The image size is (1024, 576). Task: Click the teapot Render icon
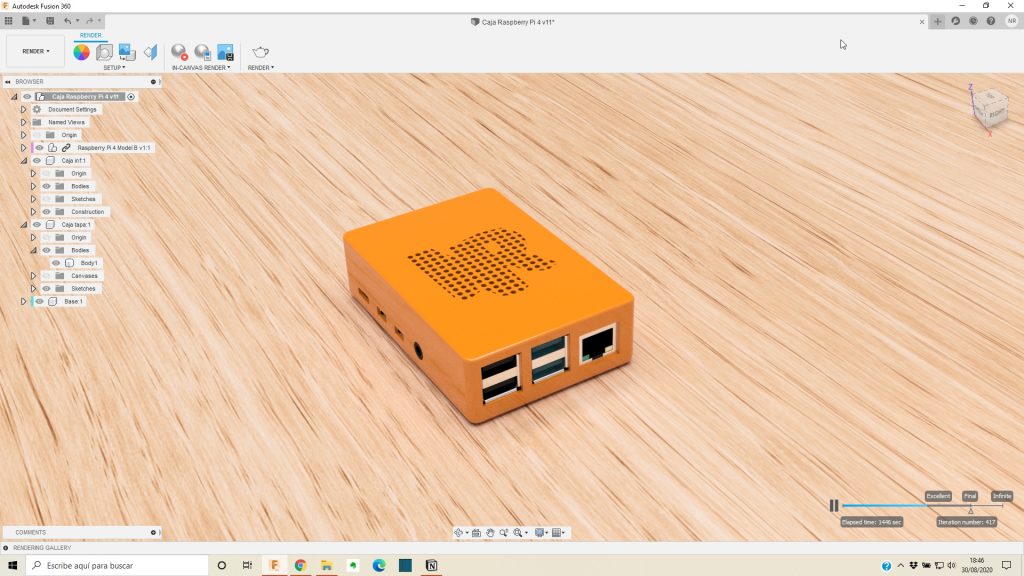260,52
